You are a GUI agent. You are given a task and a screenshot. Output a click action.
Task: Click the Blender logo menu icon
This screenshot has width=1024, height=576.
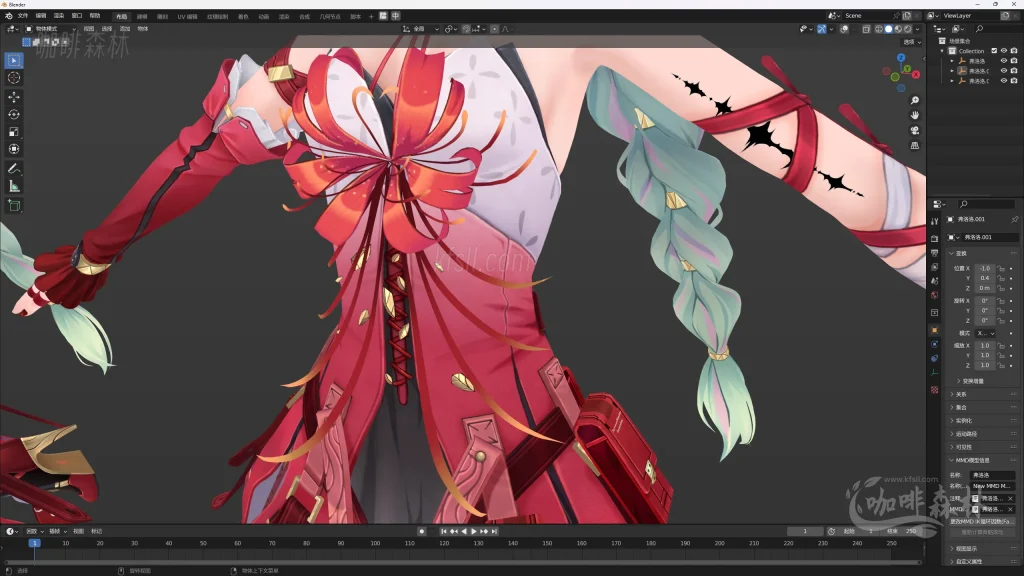coord(8,16)
